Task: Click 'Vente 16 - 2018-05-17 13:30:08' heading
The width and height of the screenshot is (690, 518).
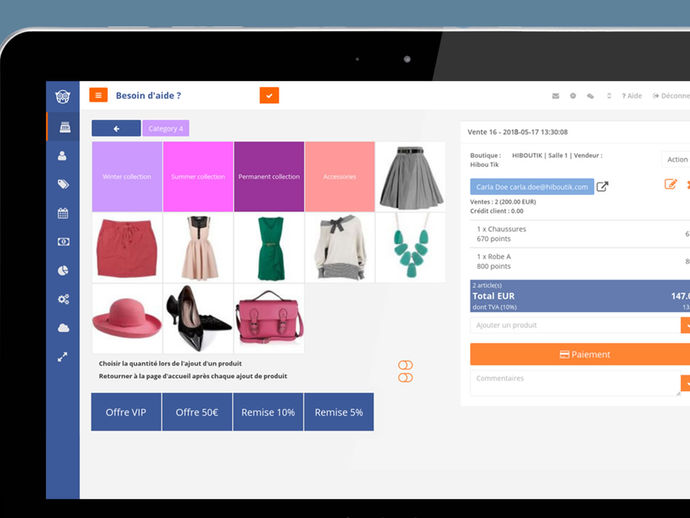Action: point(518,132)
